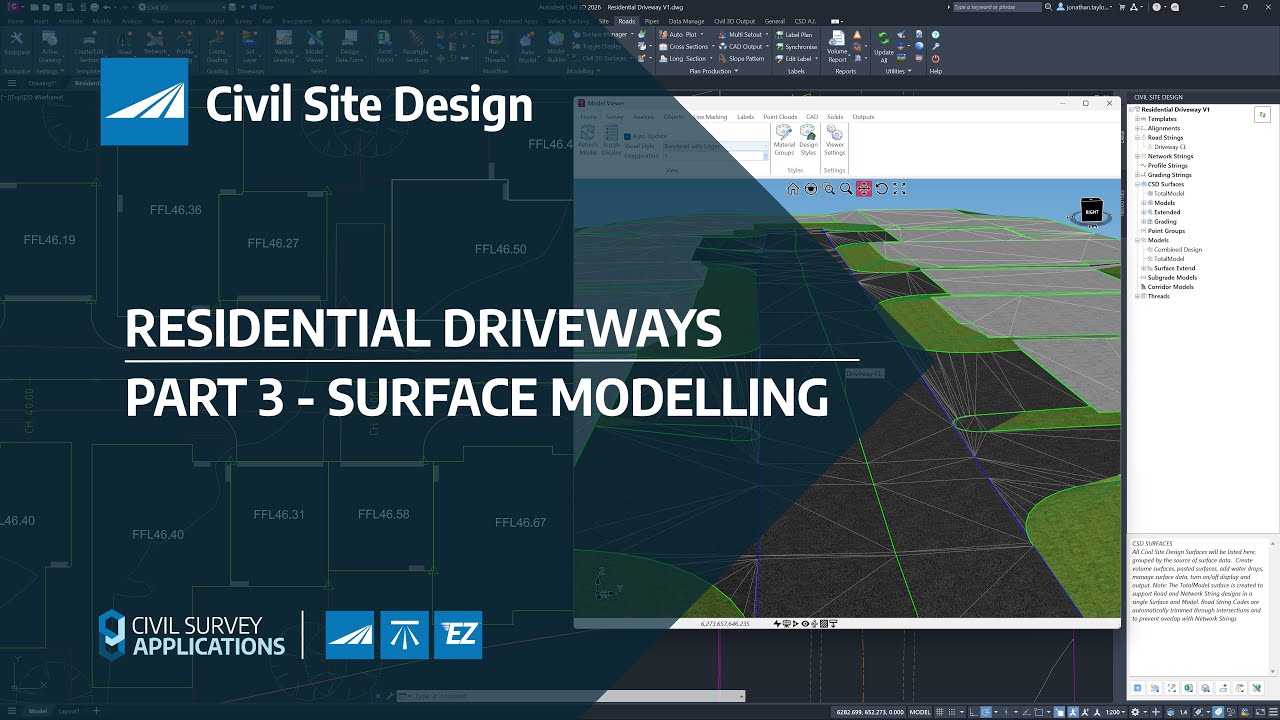Click the Update All button

coord(884,45)
